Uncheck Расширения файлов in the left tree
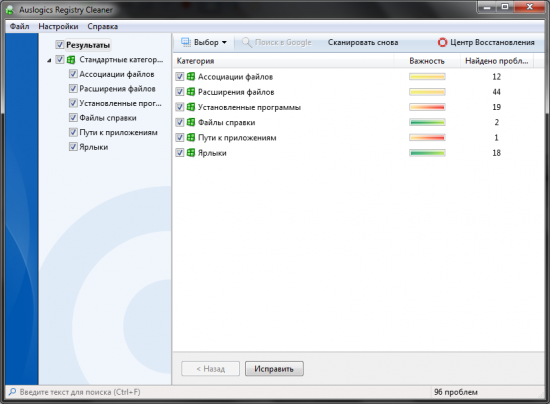 coord(73,89)
